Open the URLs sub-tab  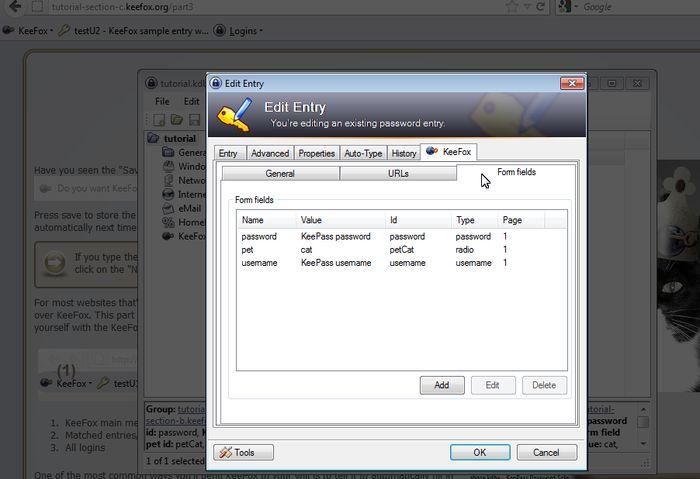click(398, 173)
